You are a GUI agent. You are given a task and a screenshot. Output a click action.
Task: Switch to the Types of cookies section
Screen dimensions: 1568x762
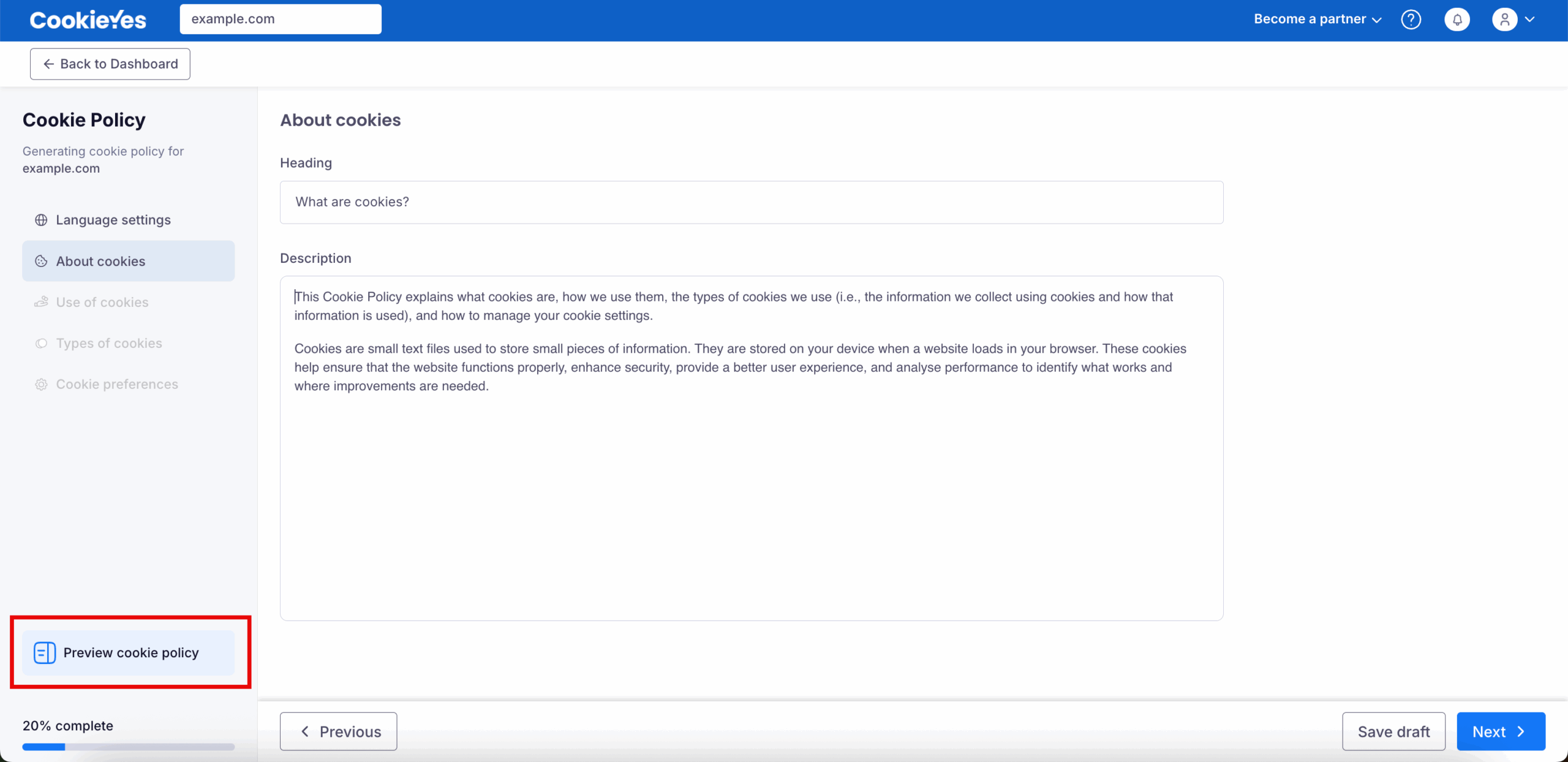(x=108, y=343)
